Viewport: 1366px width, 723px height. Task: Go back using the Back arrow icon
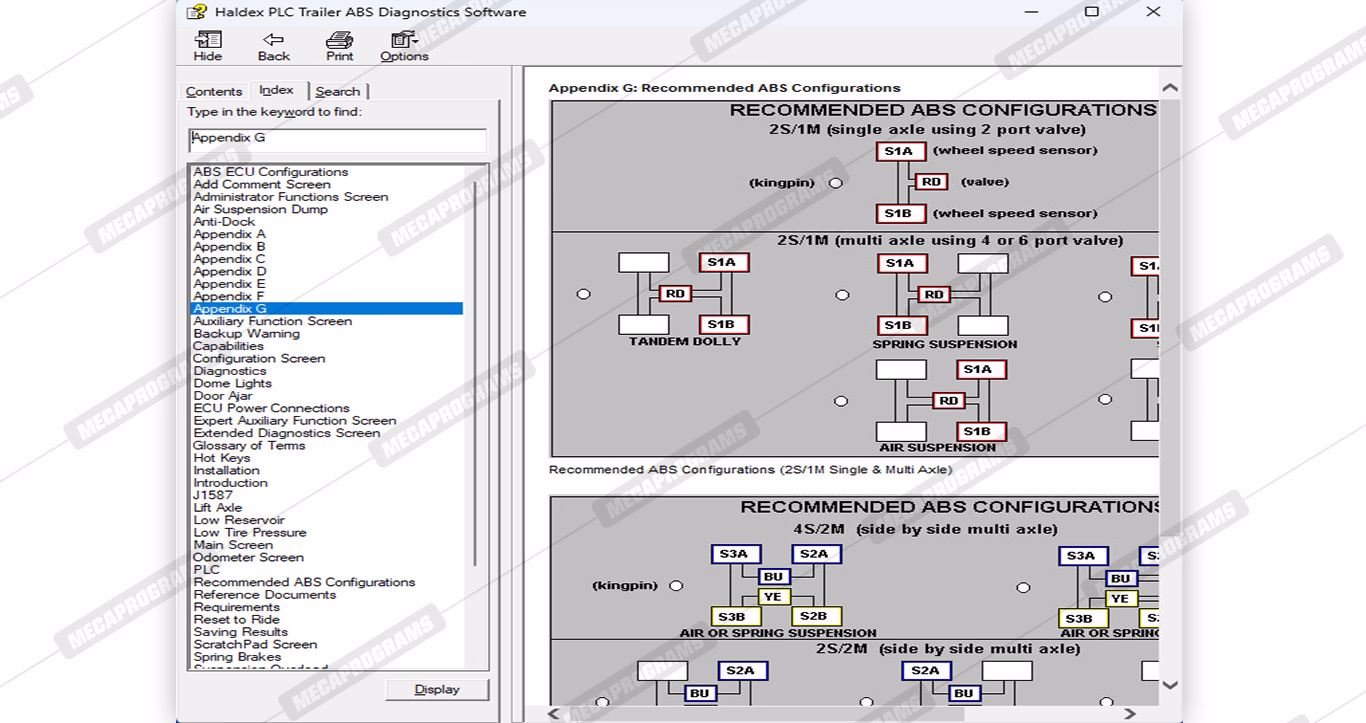coord(273,45)
